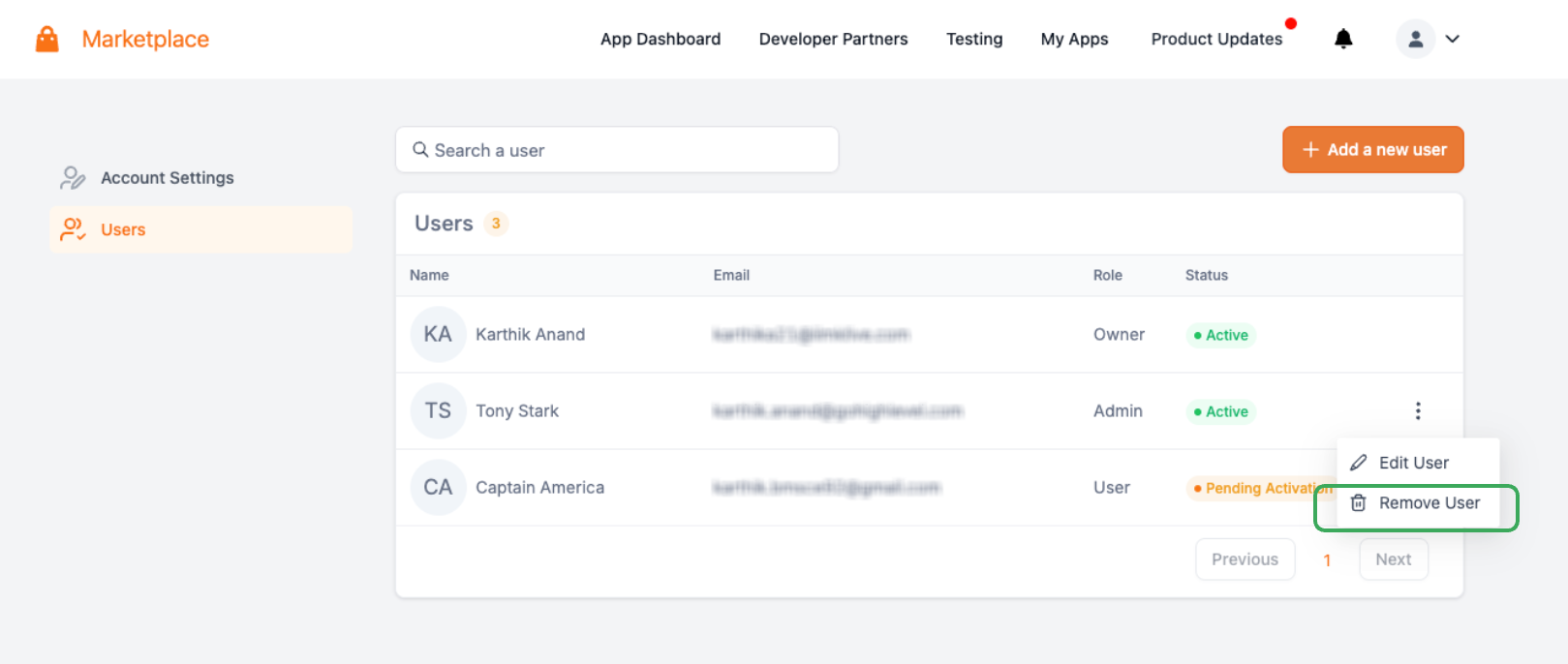1568x664 pixels.
Task: Click the Pending Activation badge
Action: point(1261,488)
